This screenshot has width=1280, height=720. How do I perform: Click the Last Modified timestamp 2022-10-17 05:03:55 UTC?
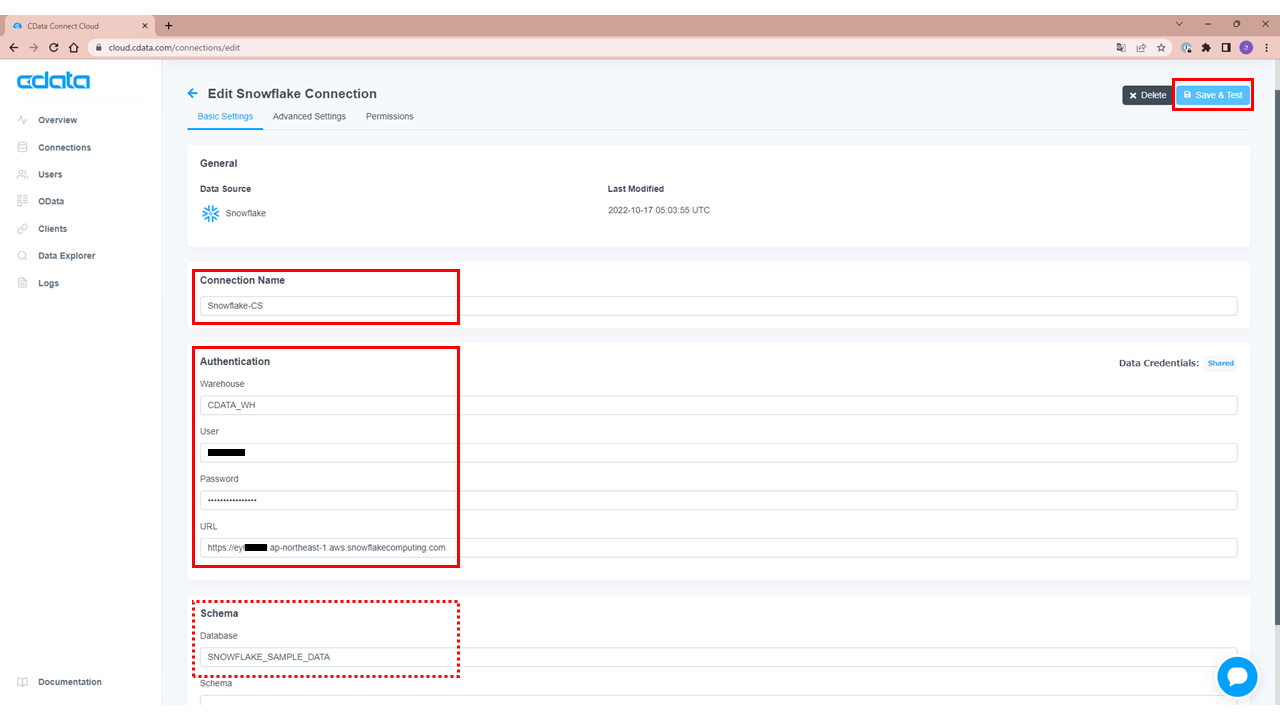click(659, 210)
